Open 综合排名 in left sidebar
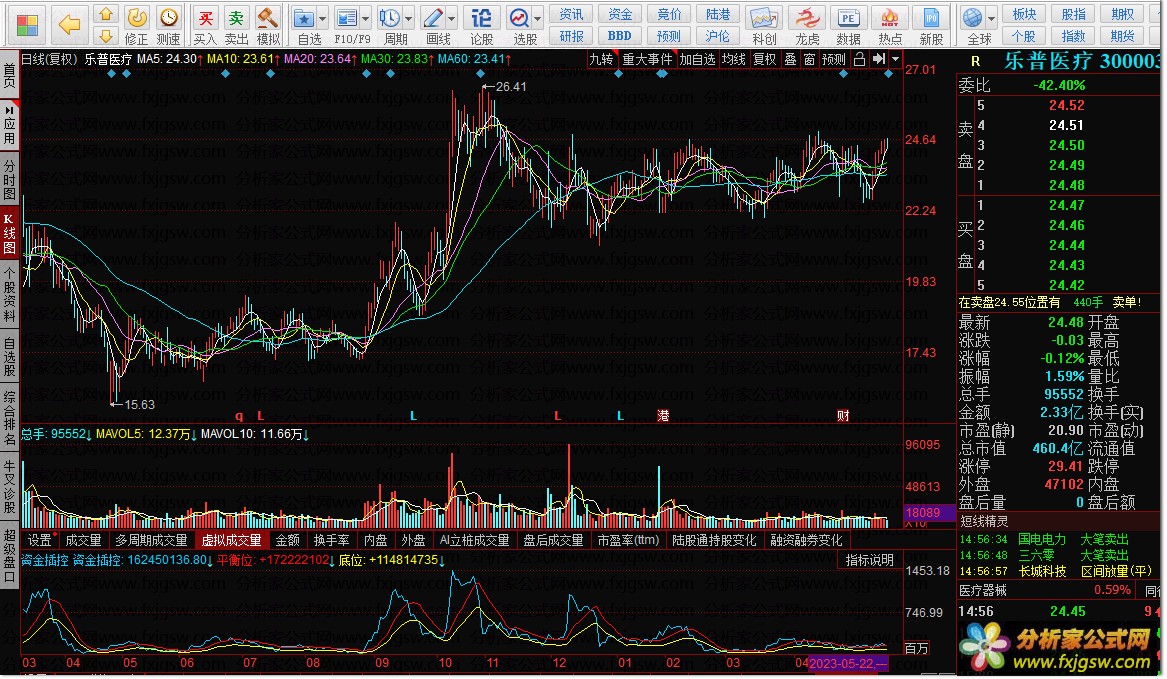Screen dimensions: 1167x679 (9, 418)
